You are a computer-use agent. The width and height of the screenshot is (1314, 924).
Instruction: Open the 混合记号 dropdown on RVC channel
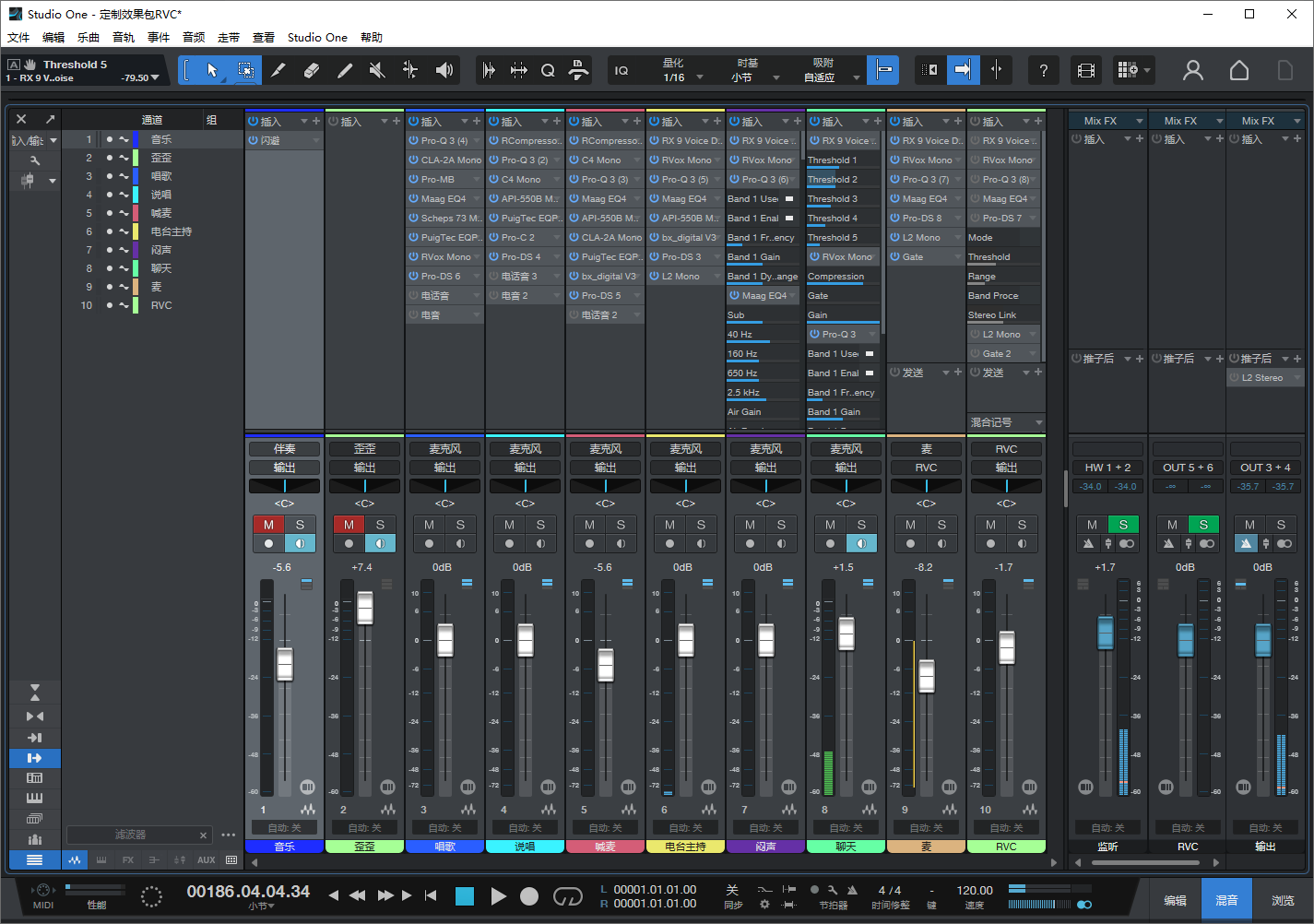coord(1006,422)
